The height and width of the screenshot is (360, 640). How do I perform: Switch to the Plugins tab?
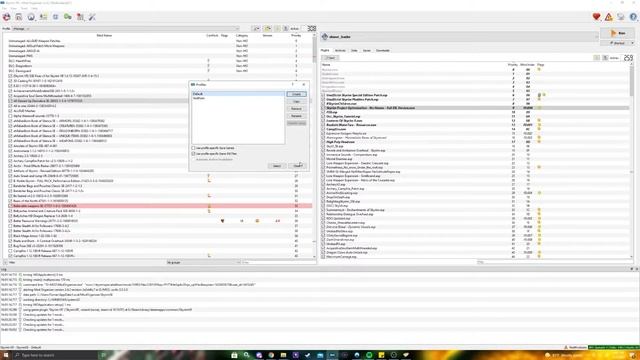click(325, 50)
